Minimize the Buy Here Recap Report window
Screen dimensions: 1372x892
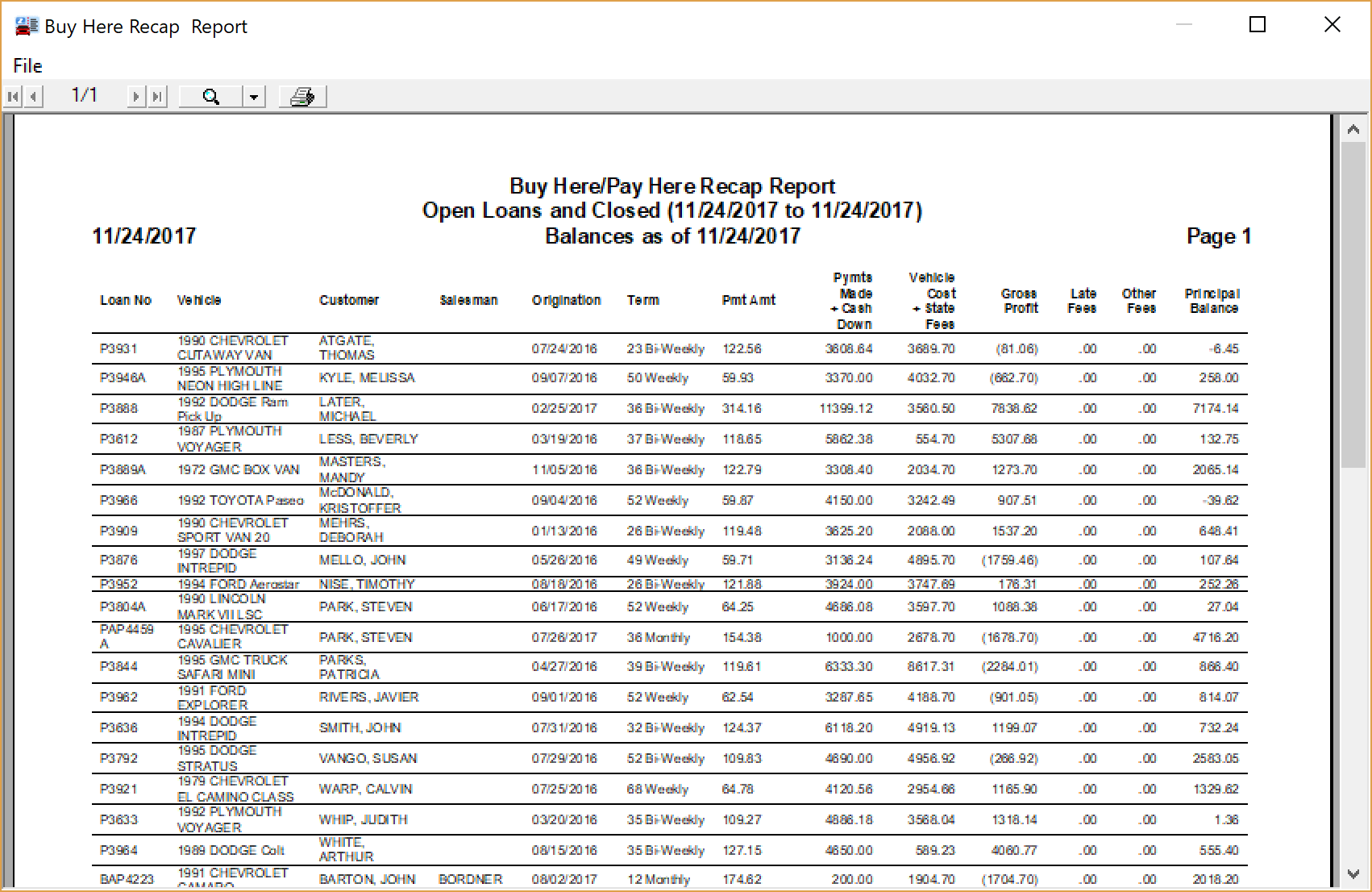tap(1183, 25)
